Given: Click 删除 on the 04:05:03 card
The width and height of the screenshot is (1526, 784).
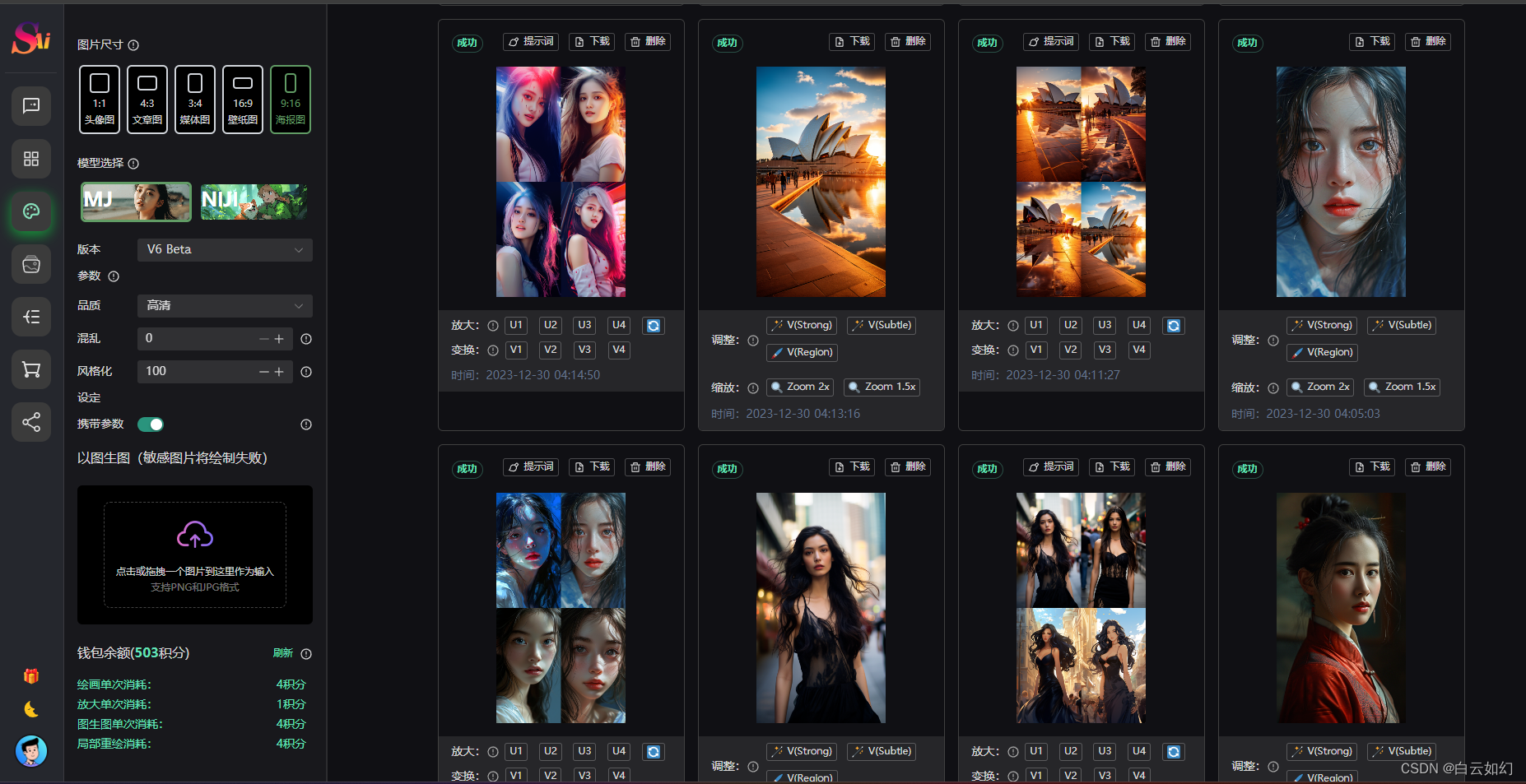Looking at the screenshot, I should (1428, 42).
